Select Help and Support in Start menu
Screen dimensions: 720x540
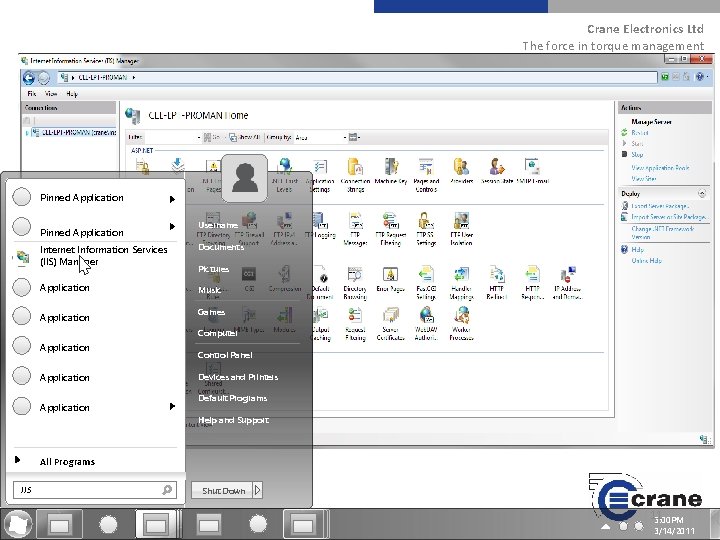[x=233, y=420]
